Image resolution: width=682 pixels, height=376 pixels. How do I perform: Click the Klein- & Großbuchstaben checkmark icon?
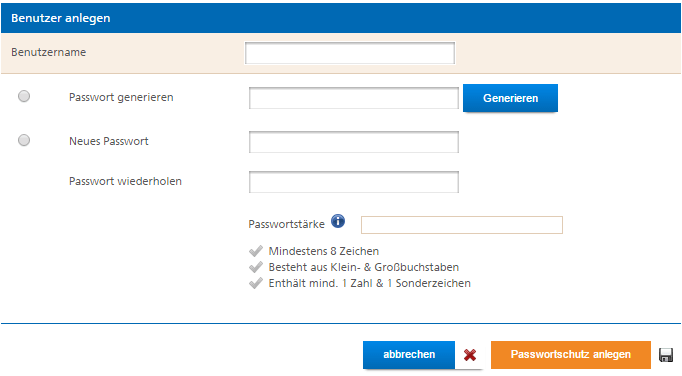[x=256, y=267]
